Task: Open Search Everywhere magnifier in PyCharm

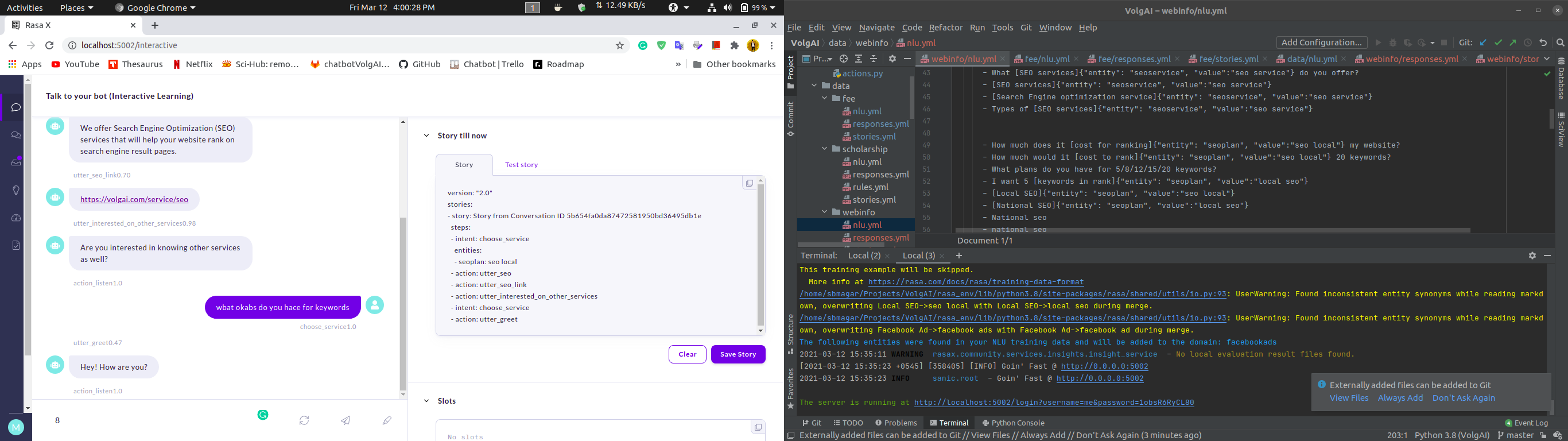Action: pyautogui.click(x=1560, y=42)
